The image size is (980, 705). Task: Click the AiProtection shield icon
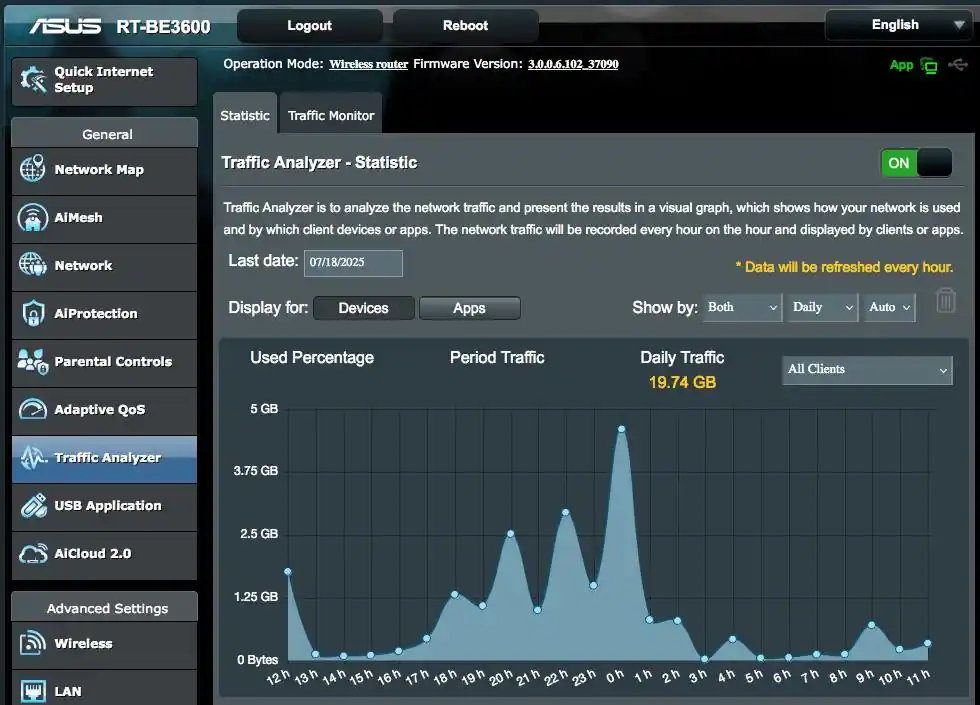click(x=33, y=314)
